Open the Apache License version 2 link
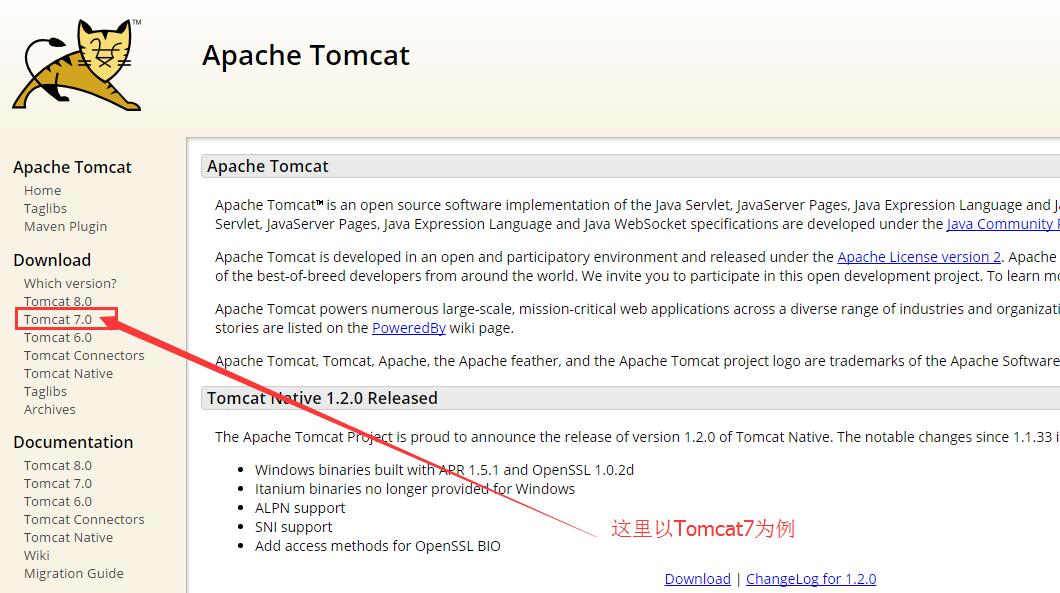Screen dimensions: 1060x593 919,257
